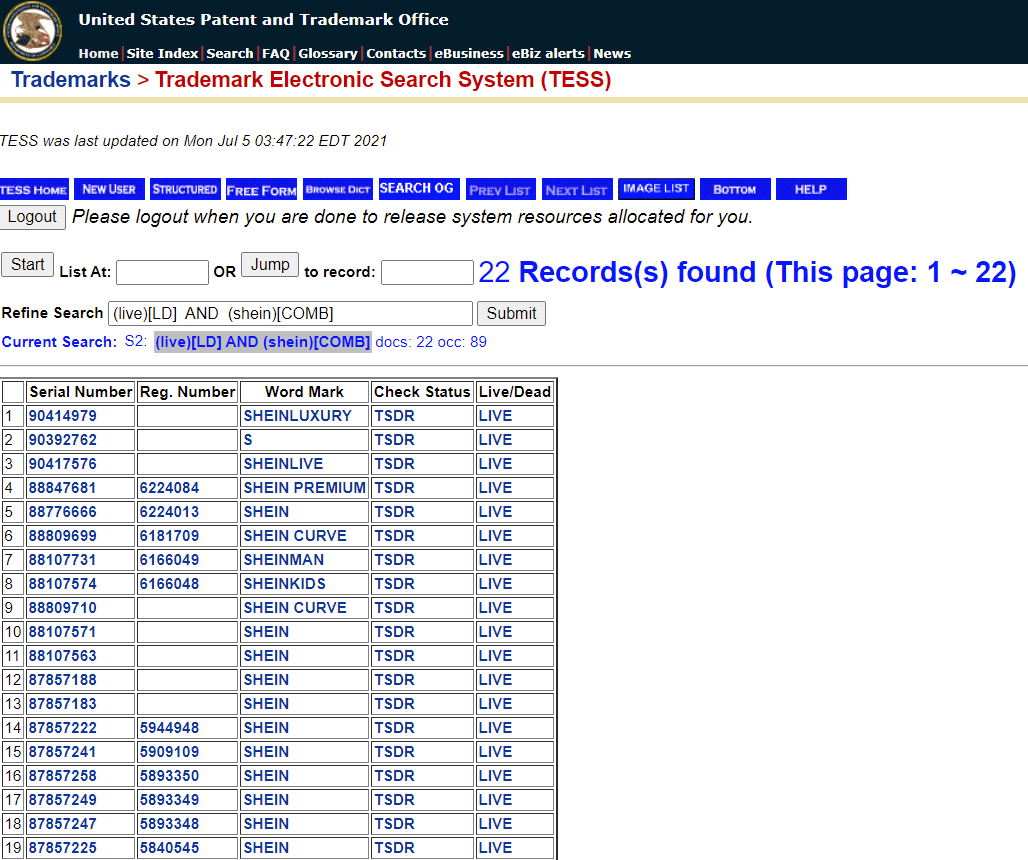The image size is (1028, 860).
Task: Open registration number 6166048
Action: [x=169, y=583]
